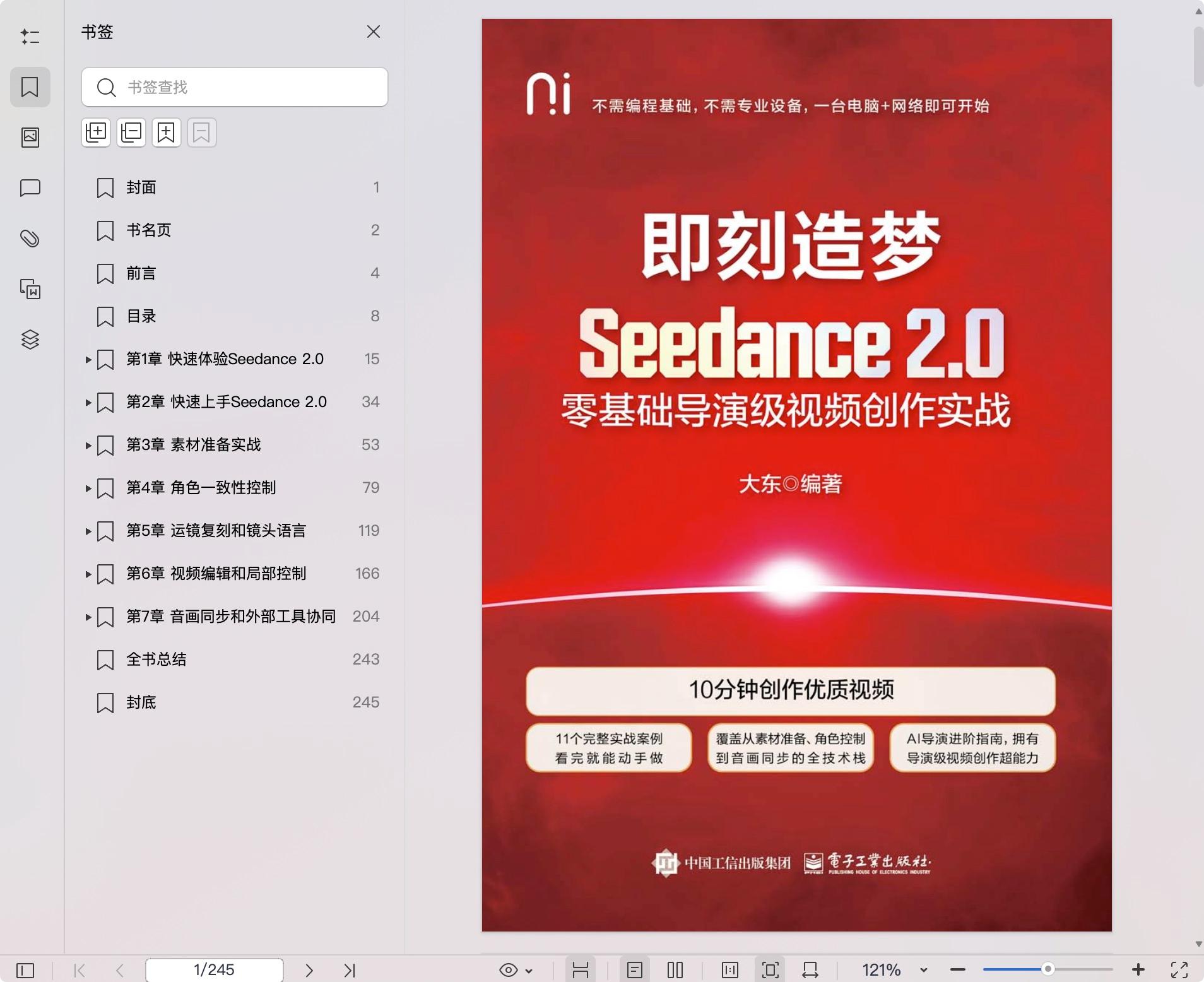Click page number 243 of 全书总结
1204x982 pixels.
coord(366,660)
